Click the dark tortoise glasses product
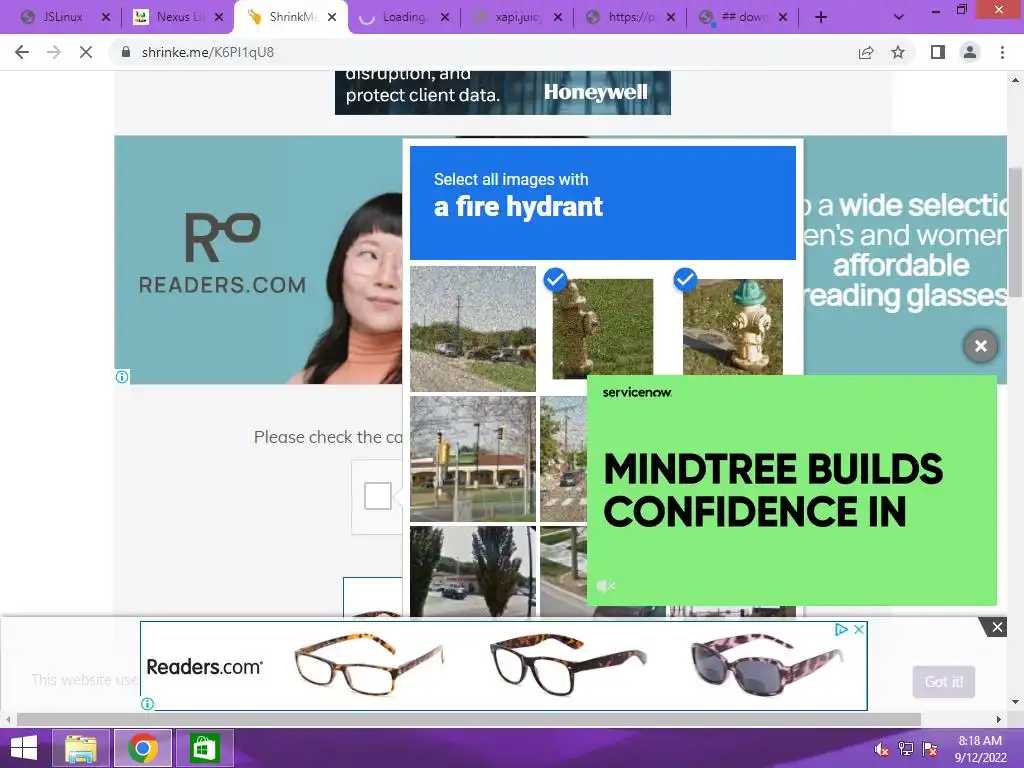The width and height of the screenshot is (1024, 768). pyautogui.click(x=567, y=664)
